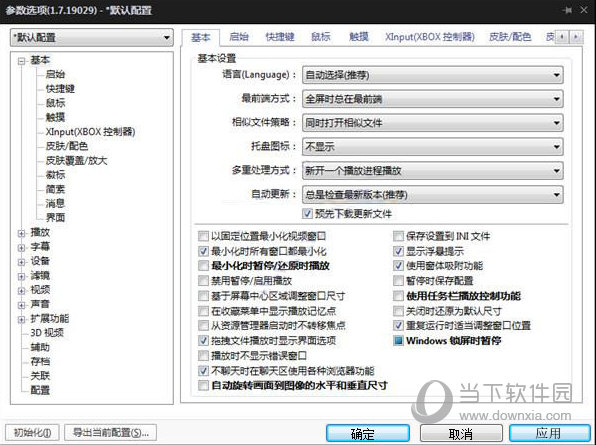
Task: Toggle 显示浮悬提示 checkbox
Action: [x=398, y=251]
